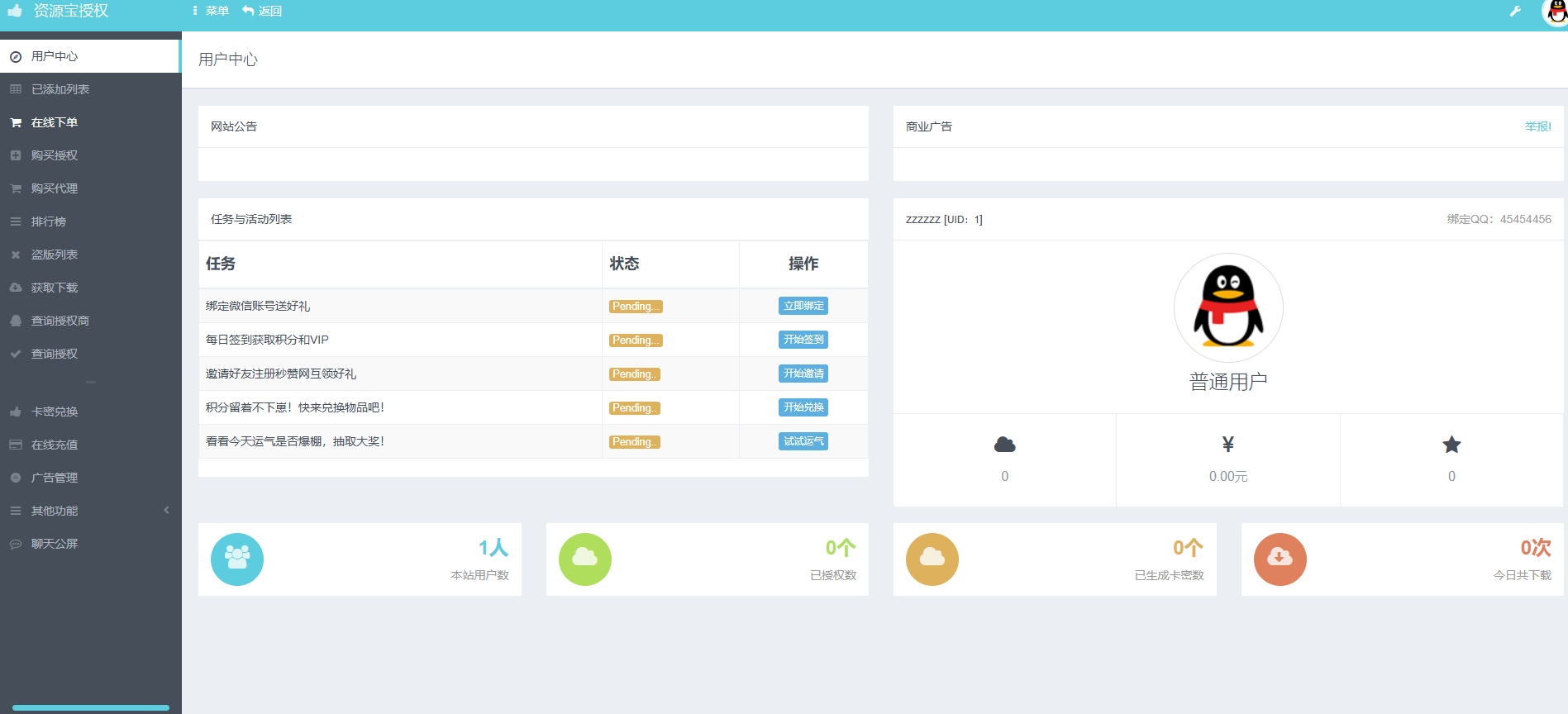Image resolution: width=1568 pixels, height=714 pixels.
Task: Open 已添加列表 in sidebar
Action: (91, 89)
